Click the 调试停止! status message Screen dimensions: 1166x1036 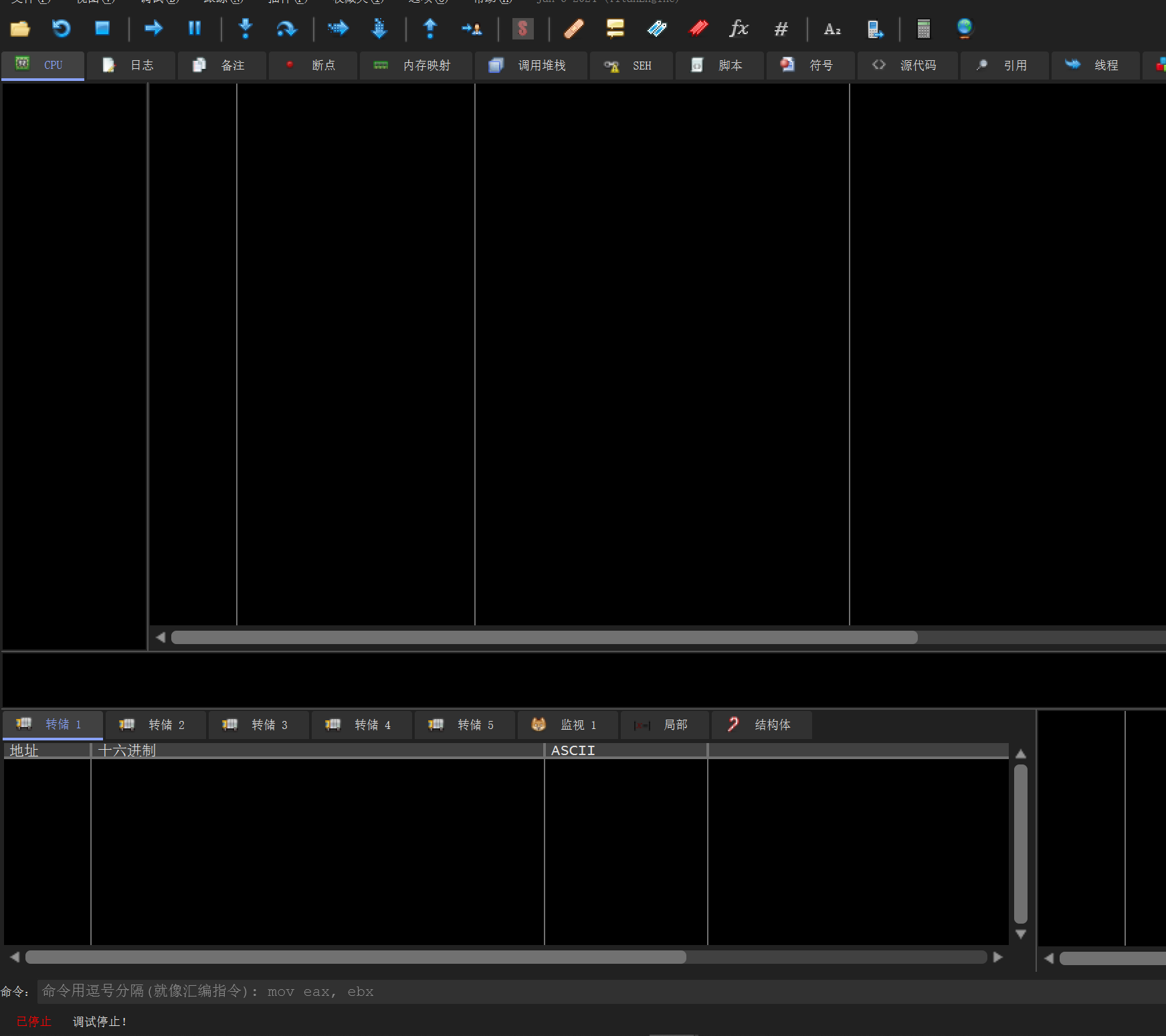click(x=100, y=1021)
